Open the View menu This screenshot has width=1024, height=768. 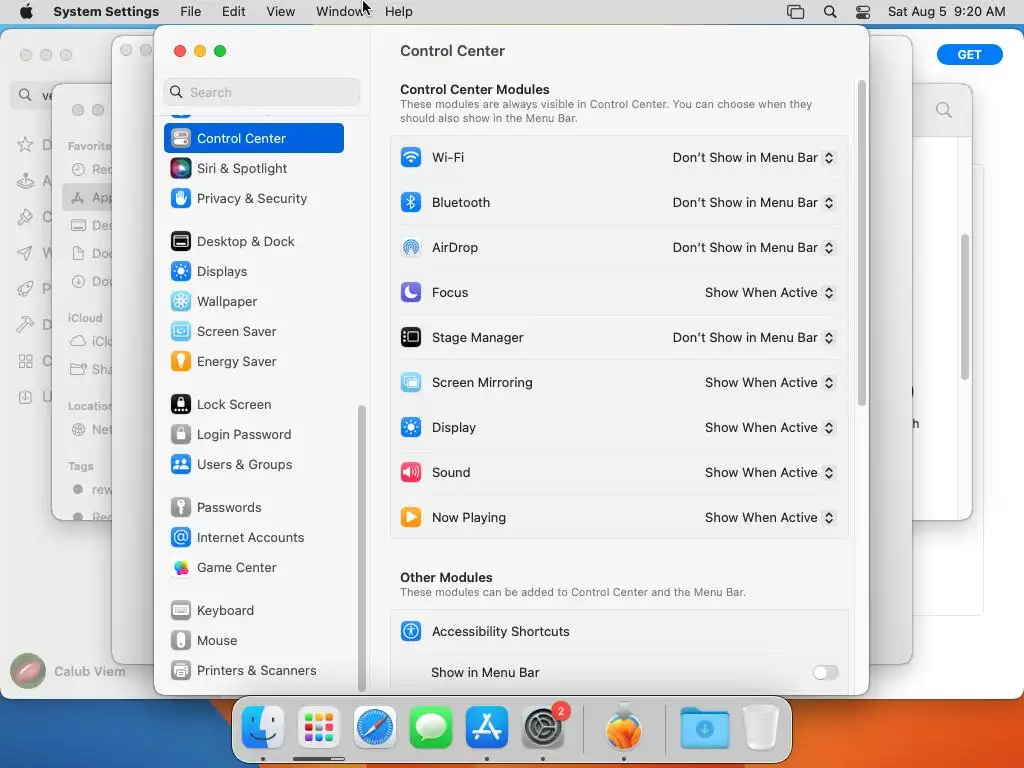(x=280, y=12)
